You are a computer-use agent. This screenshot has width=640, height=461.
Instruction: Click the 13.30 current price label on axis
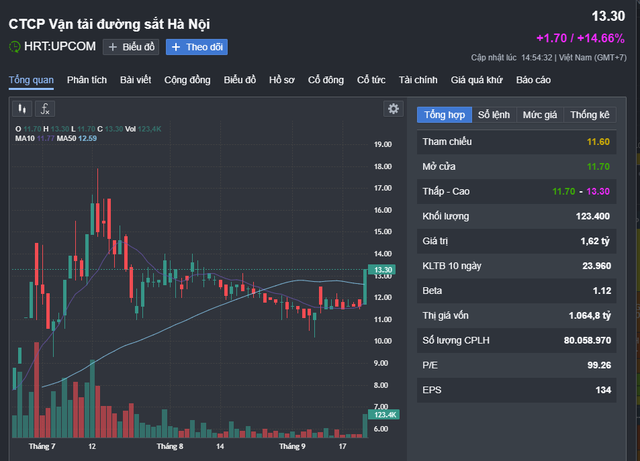point(383,270)
